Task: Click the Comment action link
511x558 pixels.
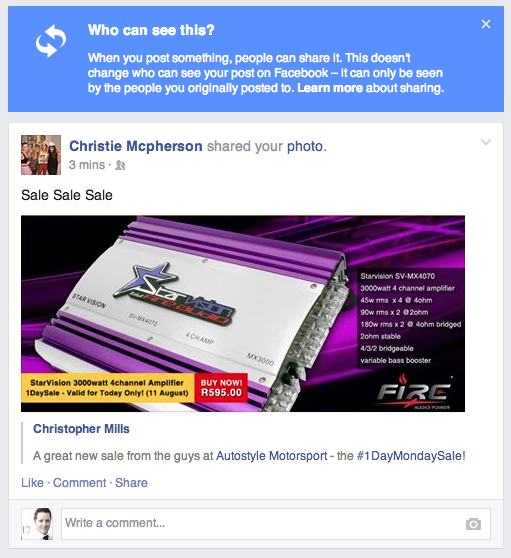Action: (79, 483)
